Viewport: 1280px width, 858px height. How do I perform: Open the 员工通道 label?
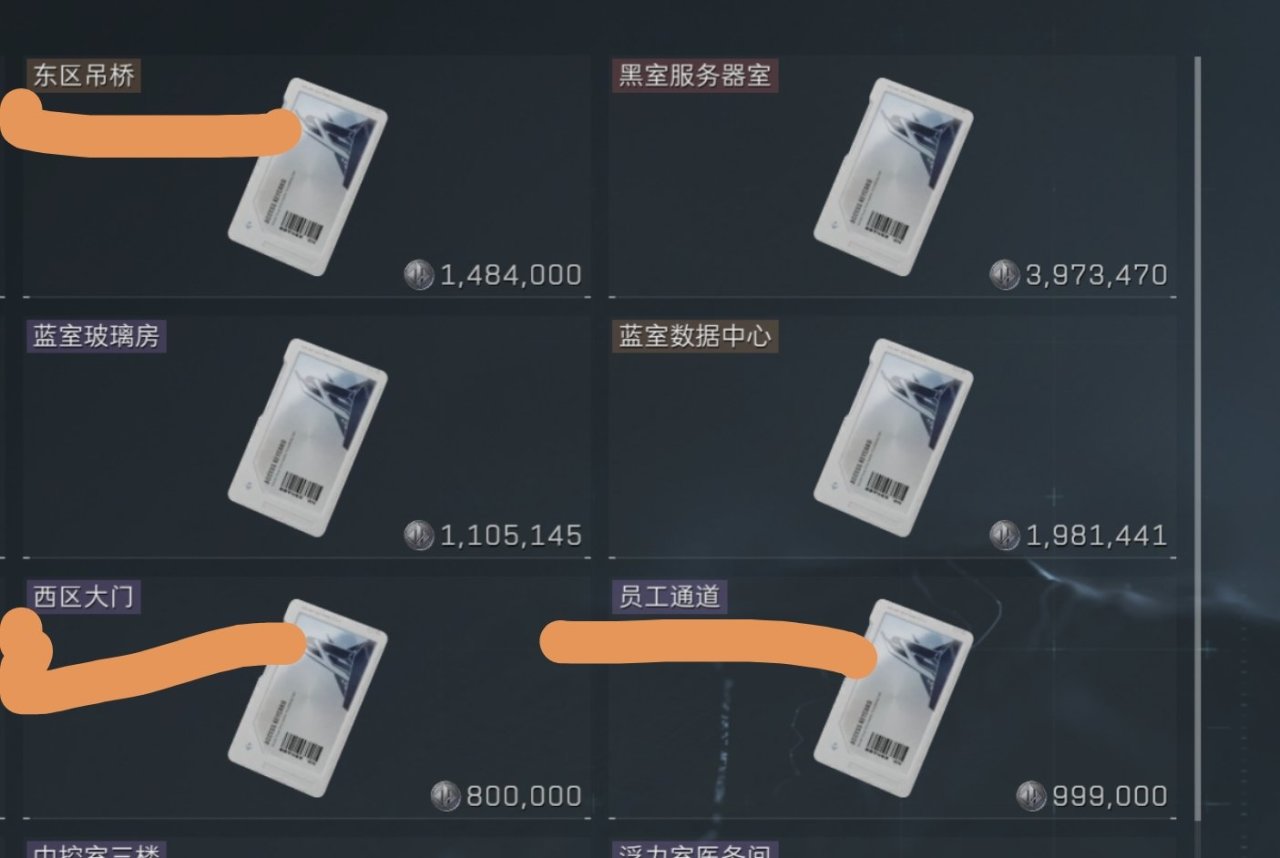(670, 597)
